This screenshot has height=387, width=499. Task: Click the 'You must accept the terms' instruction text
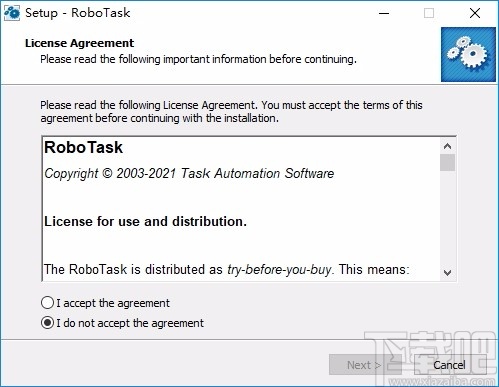[x=231, y=112]
